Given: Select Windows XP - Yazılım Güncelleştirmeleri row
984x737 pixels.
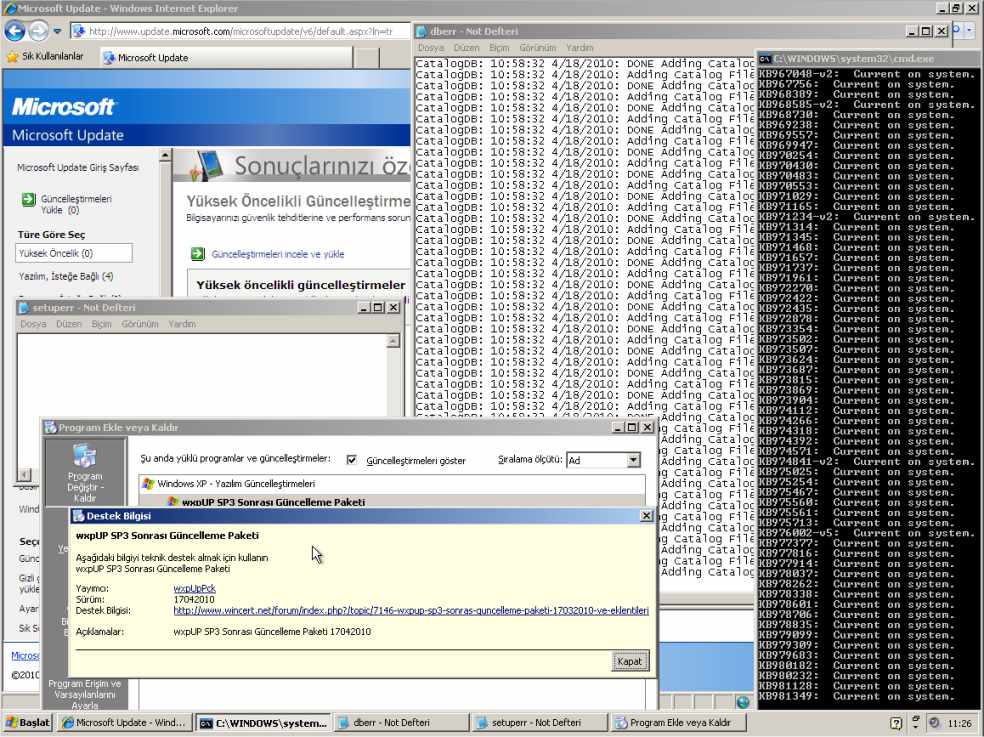Looking at the screenshot, I should coord(392,483).
